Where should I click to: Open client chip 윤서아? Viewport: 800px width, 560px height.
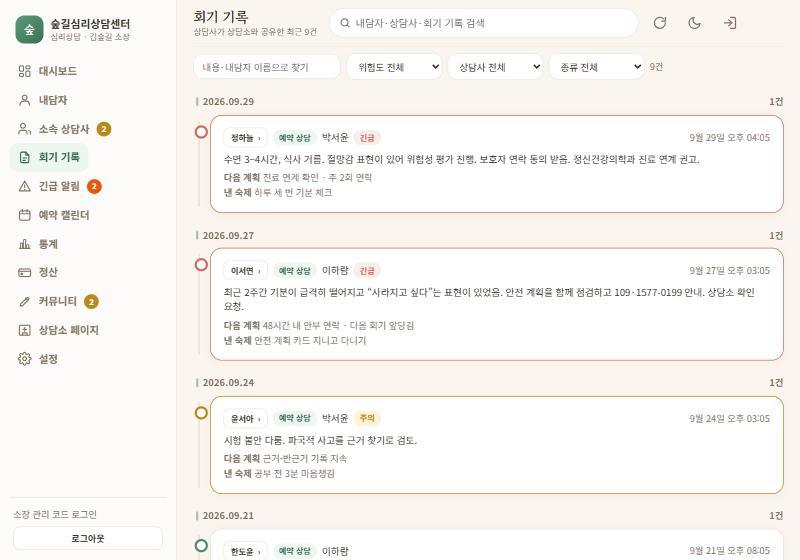tap(245, 419)
